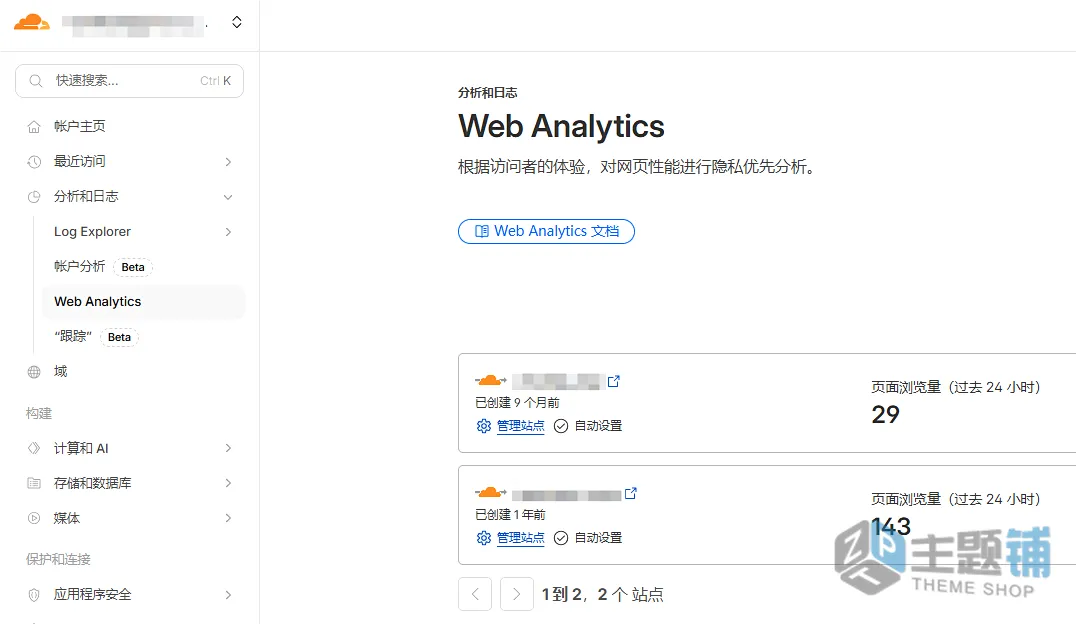The height and width of the screenshot is (624, 1076).
Task: Click the book icon in 文档 button
Action: [482, 231]
